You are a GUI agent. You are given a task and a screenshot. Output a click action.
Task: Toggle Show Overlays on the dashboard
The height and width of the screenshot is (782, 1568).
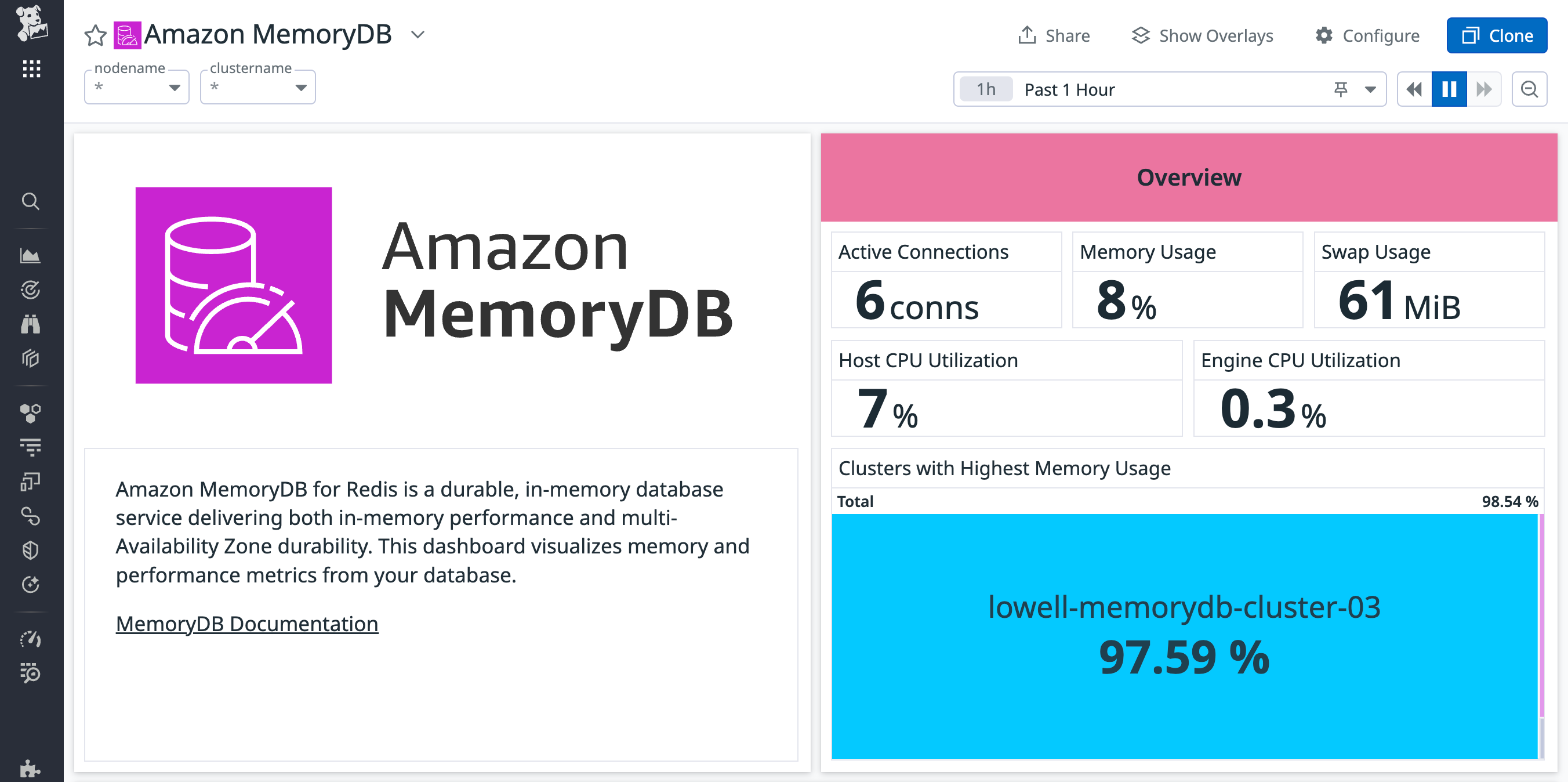coord(1202,35)
